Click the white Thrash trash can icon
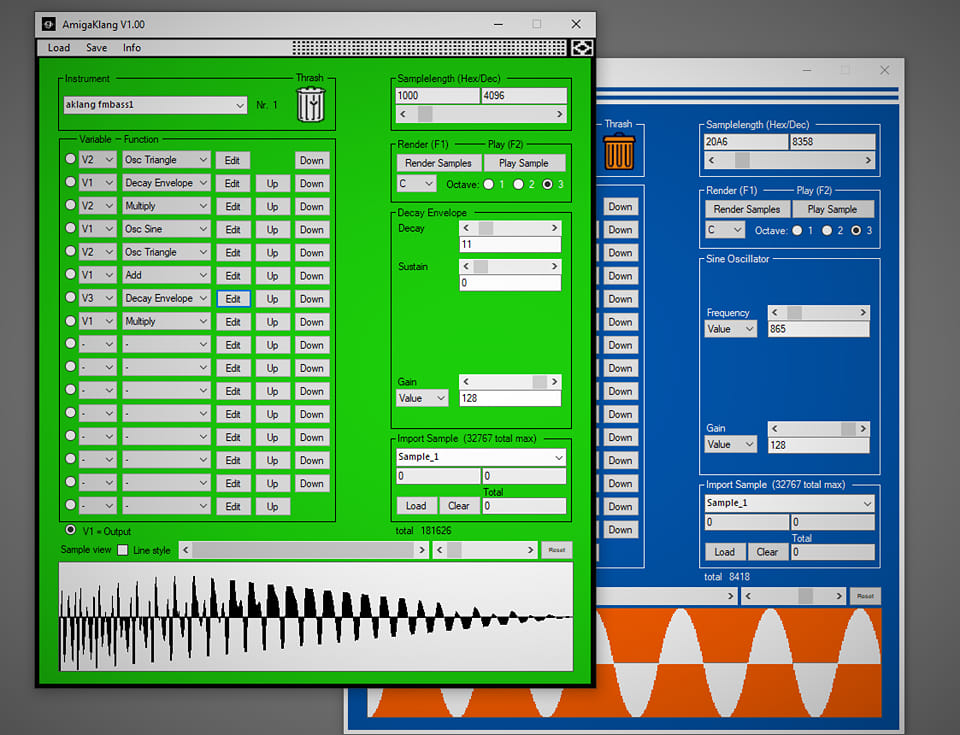 [x=311, y=105]
